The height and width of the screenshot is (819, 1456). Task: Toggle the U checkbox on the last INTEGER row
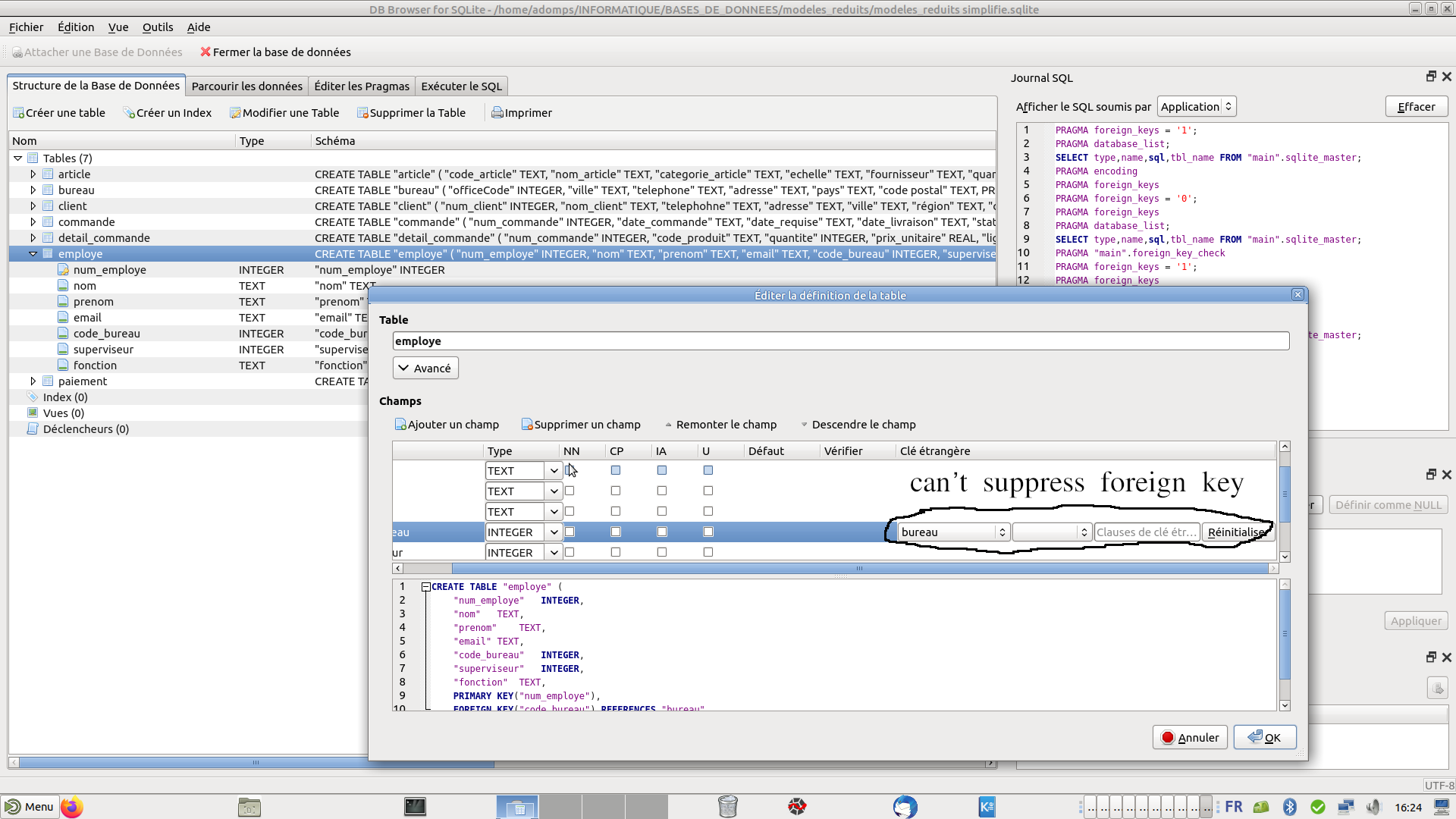pyautogui.click(x=708, y=552)
